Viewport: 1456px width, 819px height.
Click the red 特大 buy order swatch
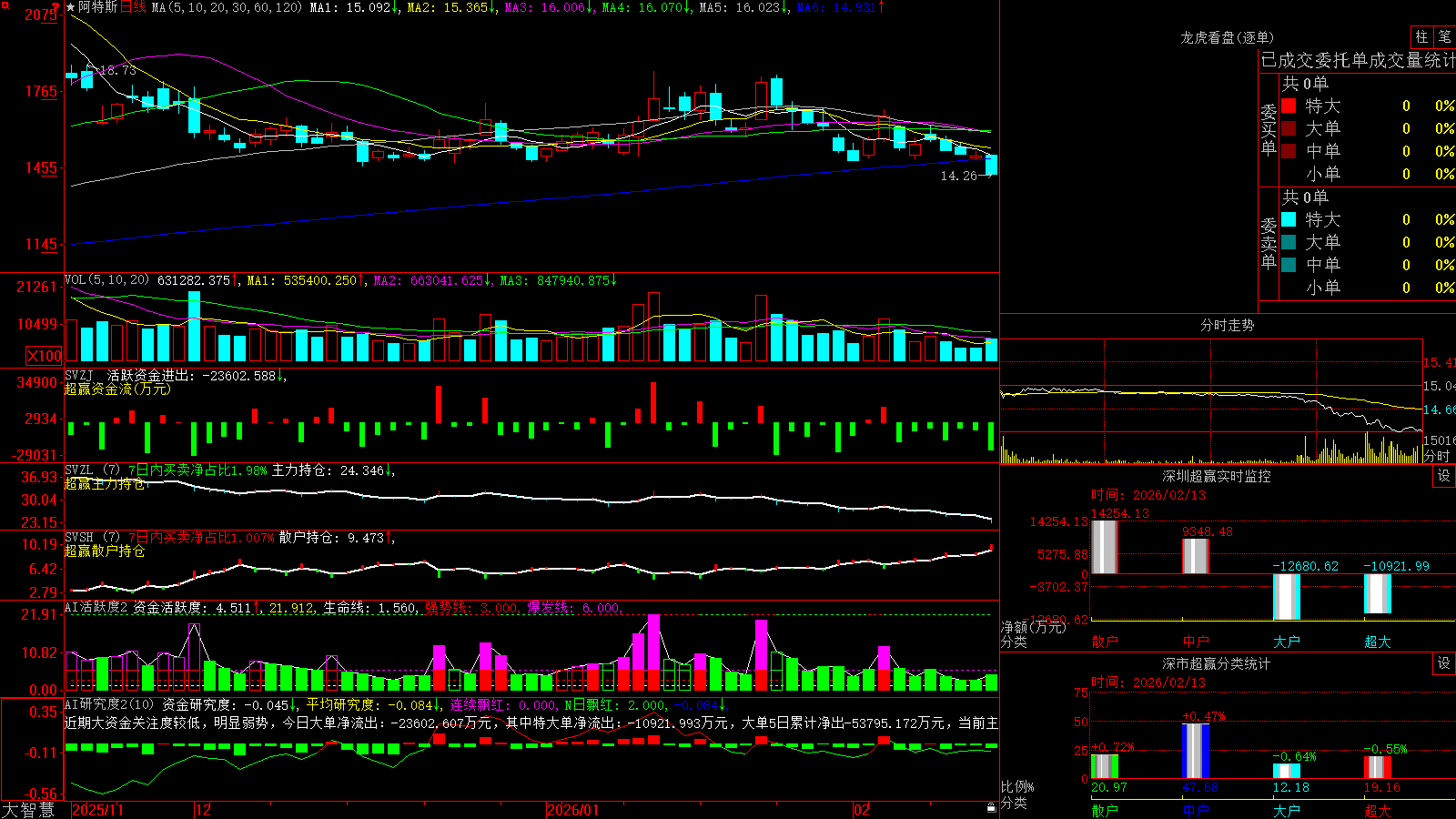1289,106
